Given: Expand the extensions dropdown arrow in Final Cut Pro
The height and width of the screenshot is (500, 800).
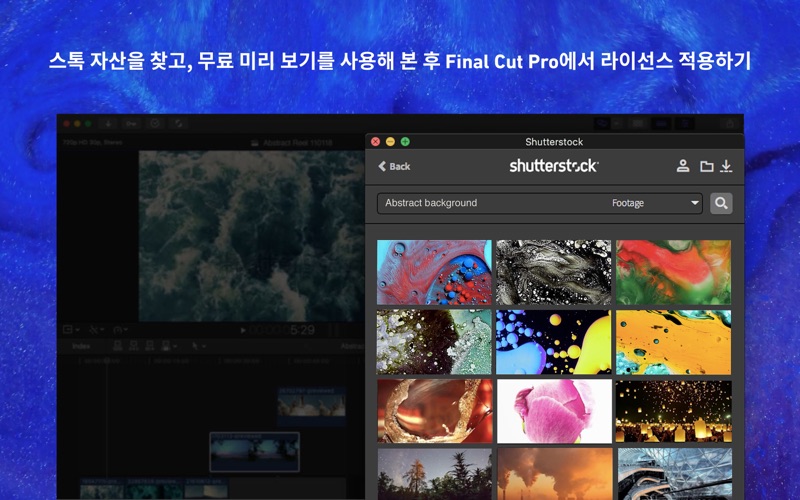Looking at the screenshot, I should [617, 123].
